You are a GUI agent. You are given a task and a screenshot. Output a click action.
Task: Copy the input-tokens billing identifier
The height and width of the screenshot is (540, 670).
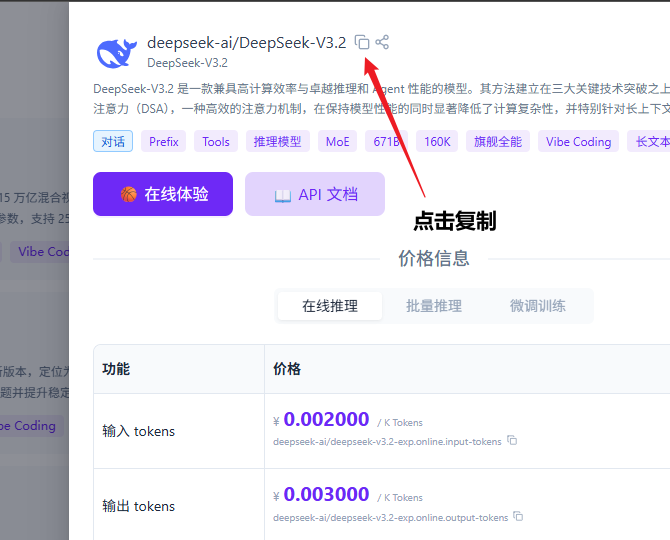512,440
